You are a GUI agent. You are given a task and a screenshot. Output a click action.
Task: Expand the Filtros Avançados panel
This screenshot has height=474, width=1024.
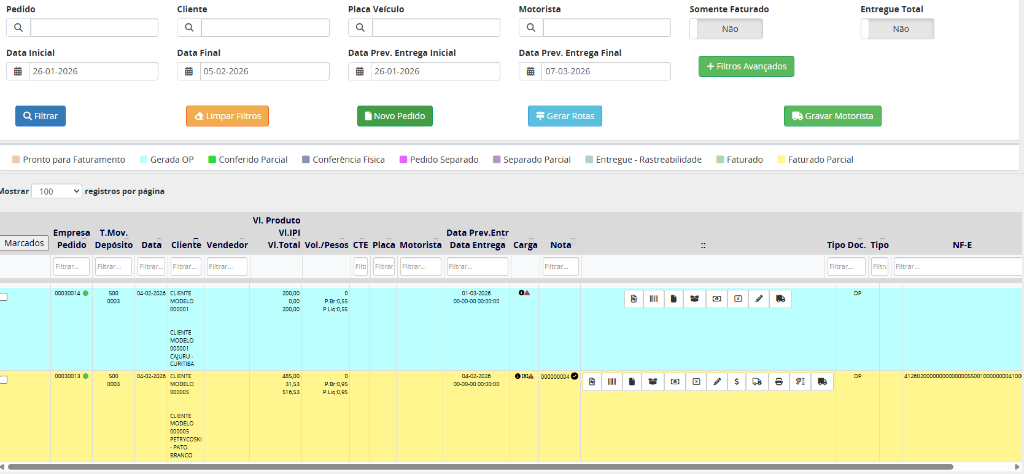click(746, 66)
